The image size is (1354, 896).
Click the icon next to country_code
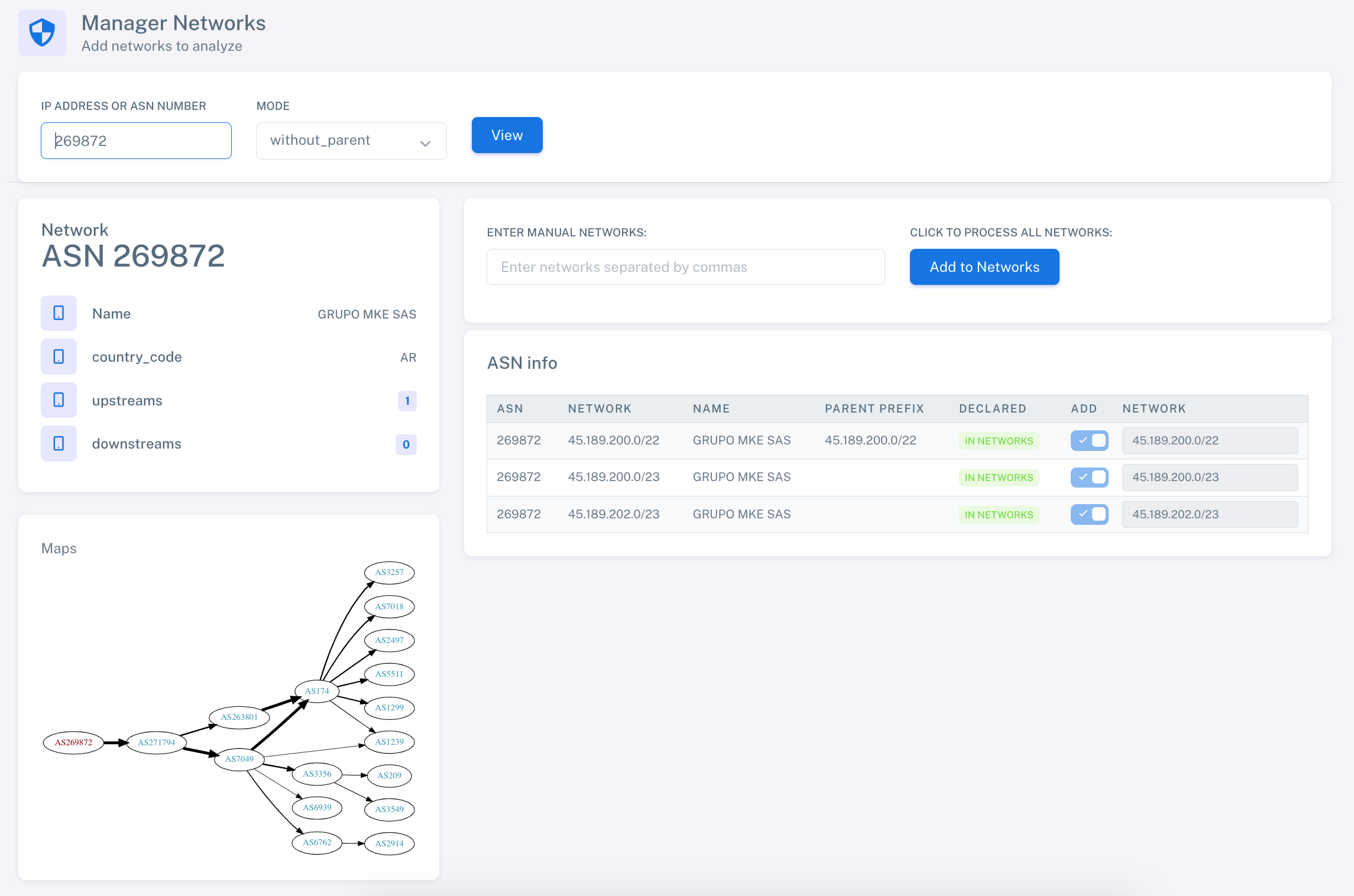[x=59, y=356]
